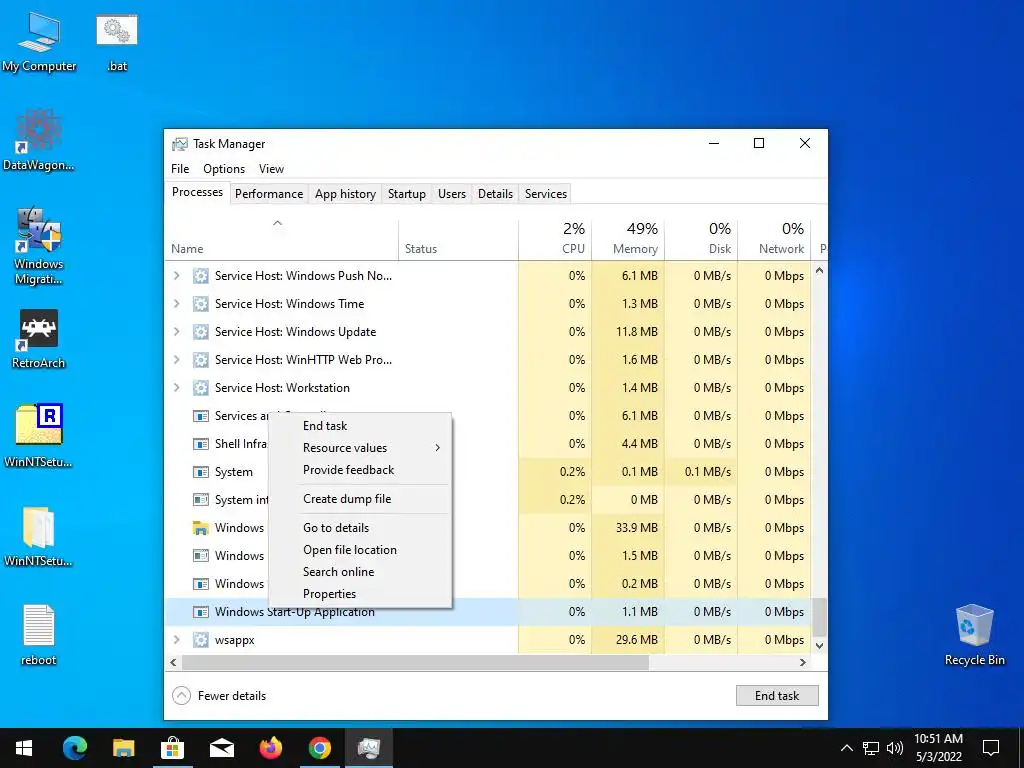Open Windows Migration desktop shortcut
Screen dimensions: 1024x768
(x=39, y=246)
